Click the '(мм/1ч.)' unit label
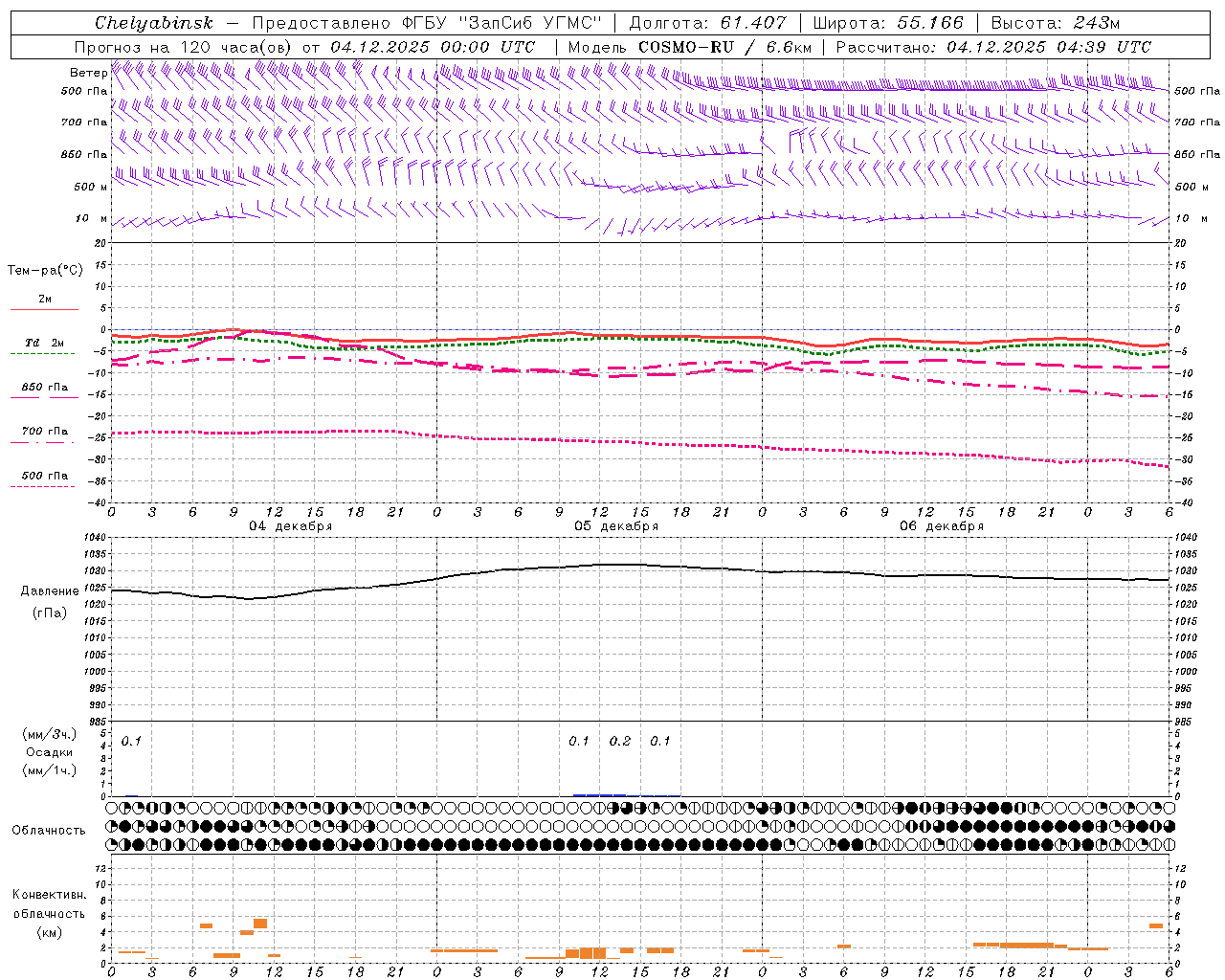1225x980 pixels. 50,770
